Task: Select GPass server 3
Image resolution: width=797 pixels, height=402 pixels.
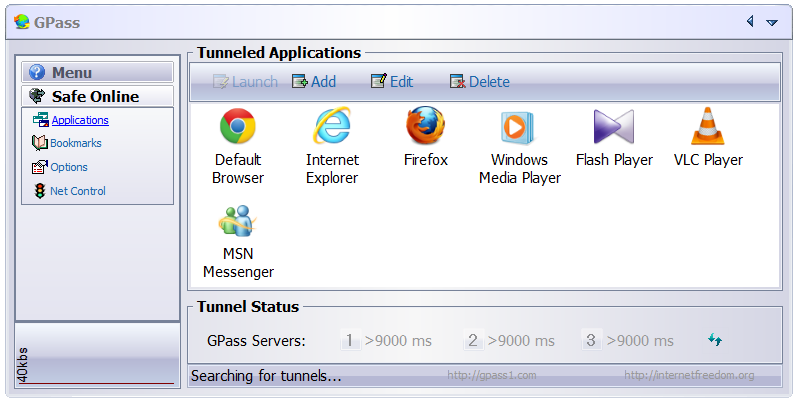Action: point(591,340)
